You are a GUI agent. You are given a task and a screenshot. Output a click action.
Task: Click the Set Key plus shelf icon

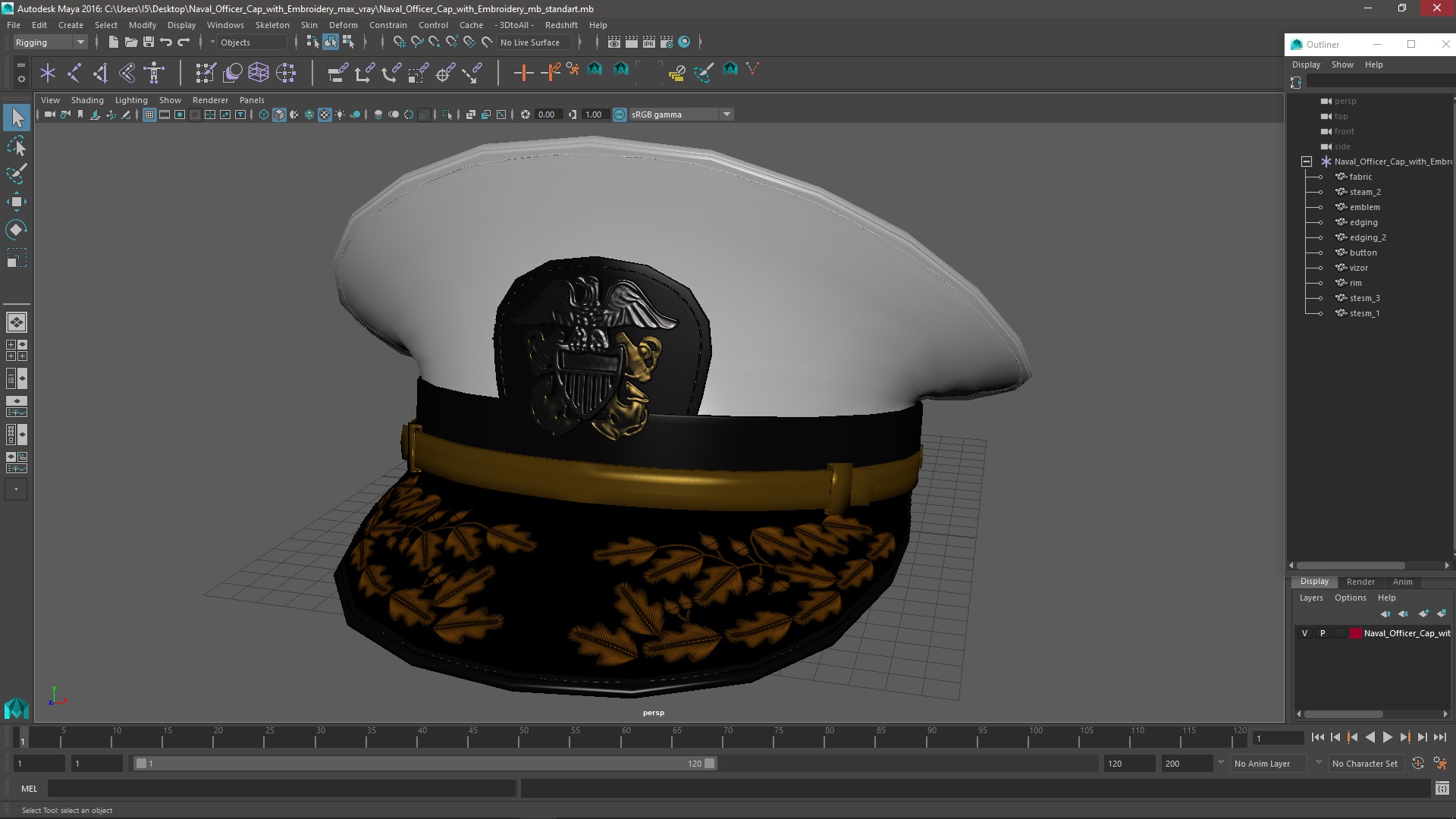point(523,73)
